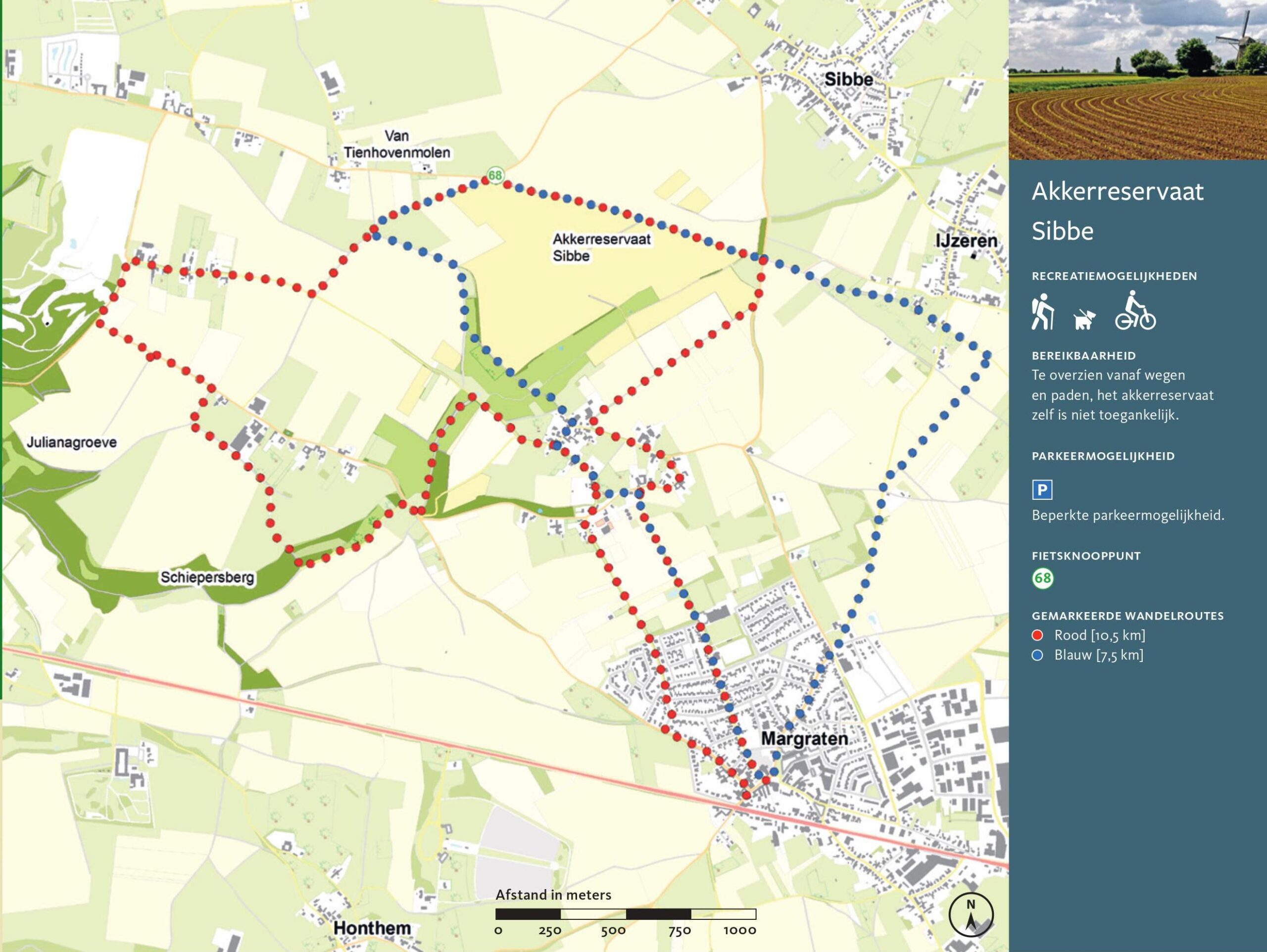The width and height of the screenshot is (1267, 952).
Task: Click 'Afstand in meters' scale caption
Action: pos(553,895)
